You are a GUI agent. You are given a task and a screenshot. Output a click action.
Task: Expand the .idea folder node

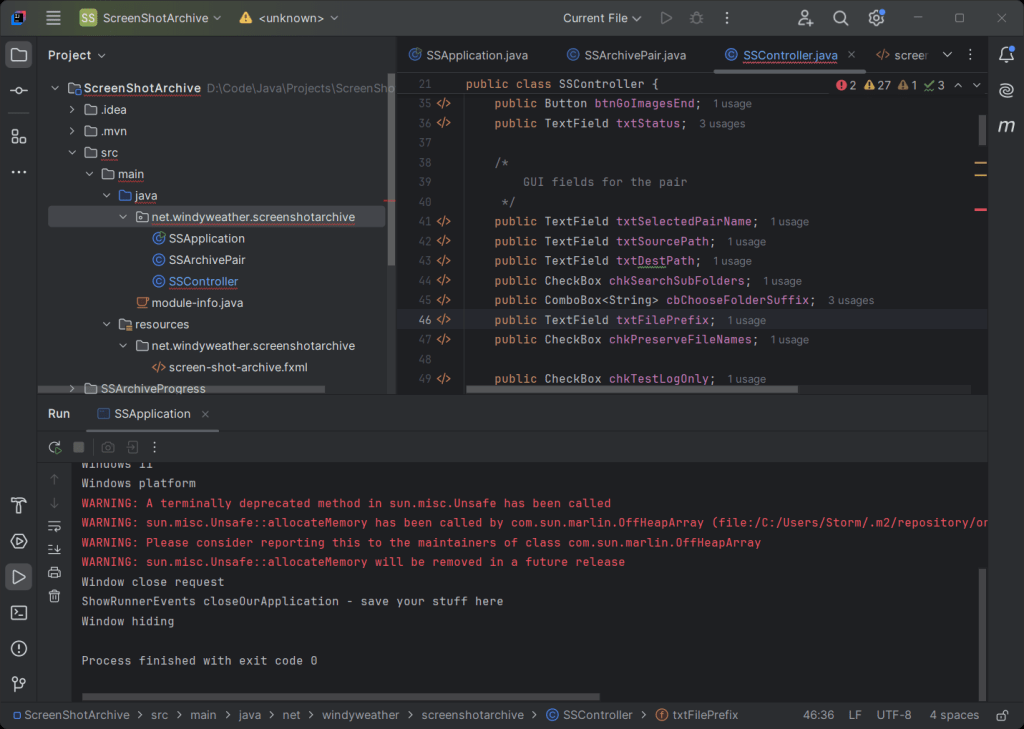pyautogui.click(x=72, y=110)
